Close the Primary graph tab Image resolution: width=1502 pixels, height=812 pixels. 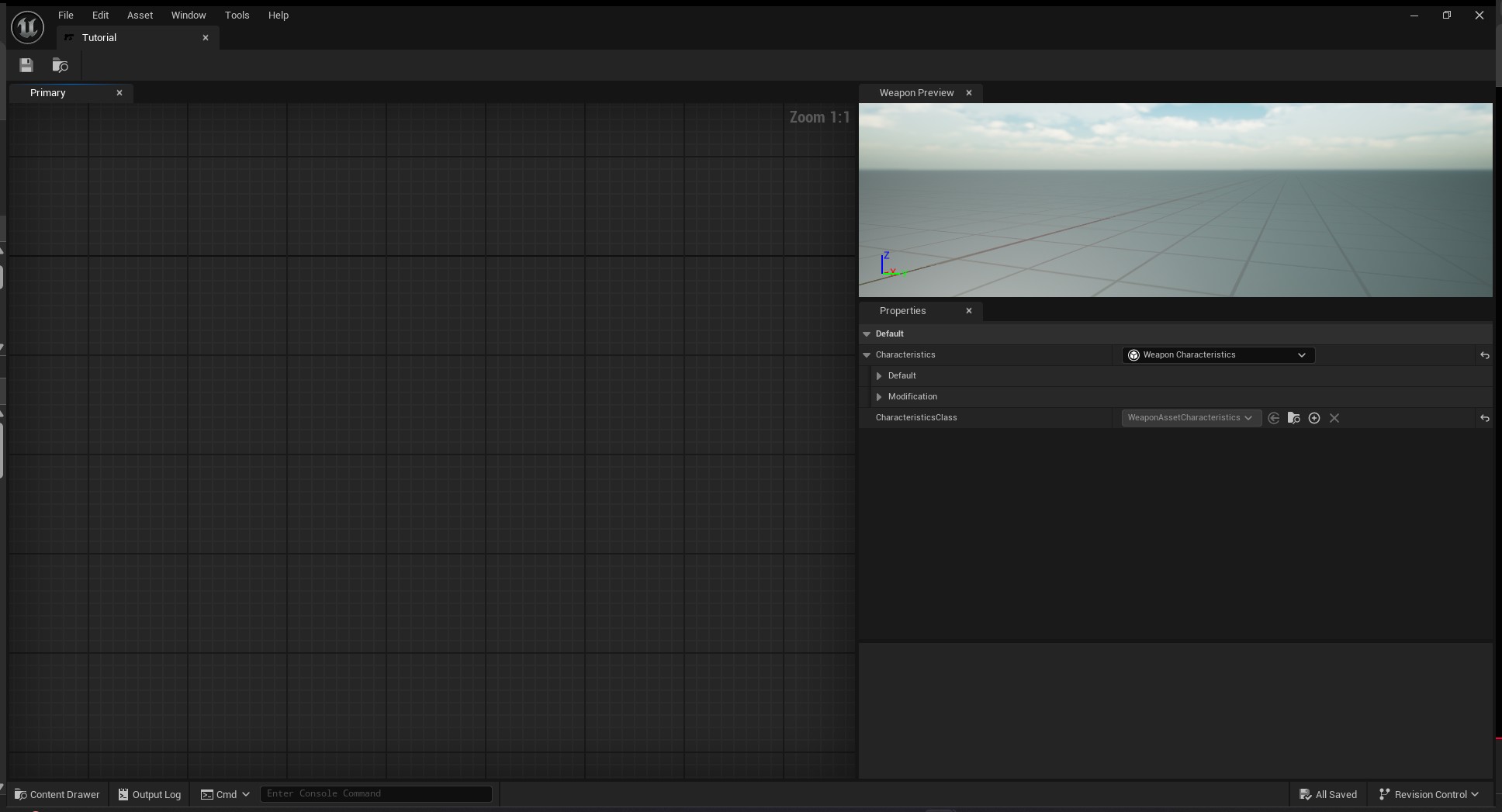[x=119, y=92]
